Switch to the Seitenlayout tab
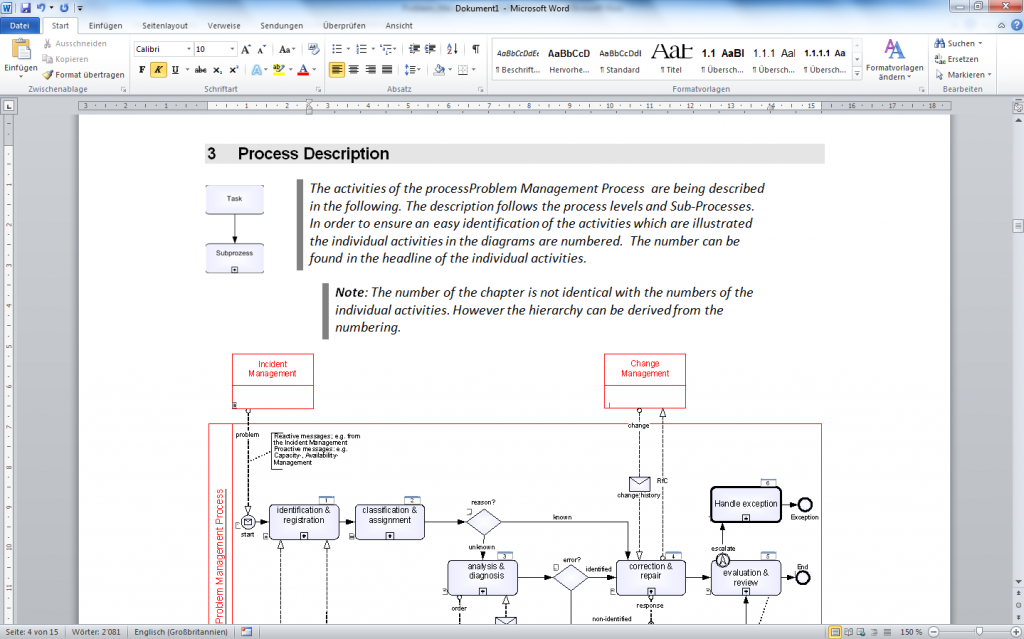 [x=165, y=25]
